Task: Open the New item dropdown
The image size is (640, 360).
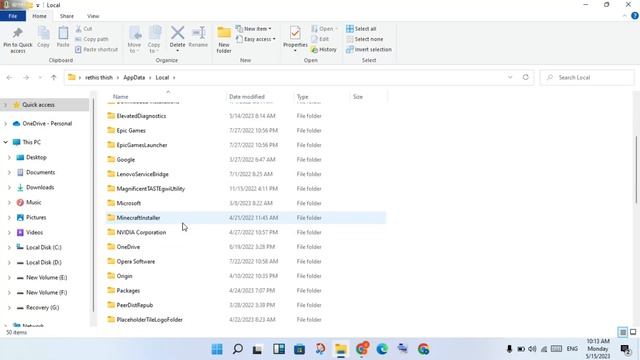Action: pyautogui.click(x=253, y=29)
